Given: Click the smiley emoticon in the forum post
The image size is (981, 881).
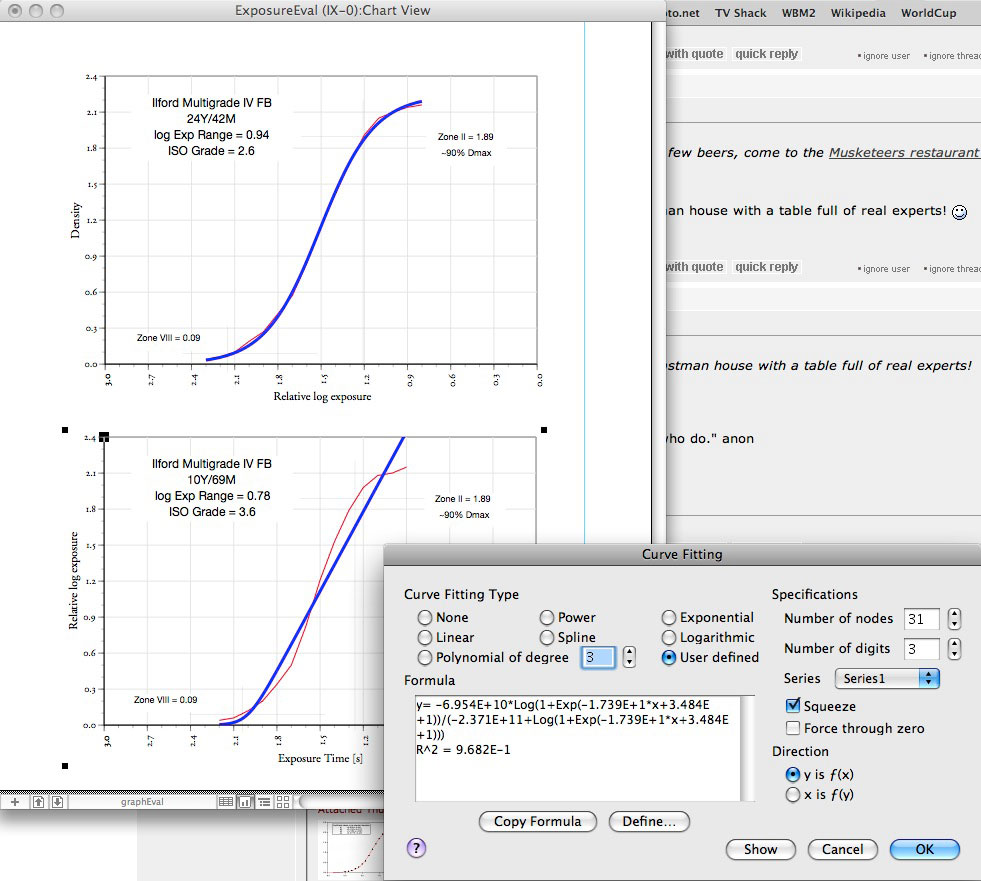Looking at the screenshot, I should point(959,212).
